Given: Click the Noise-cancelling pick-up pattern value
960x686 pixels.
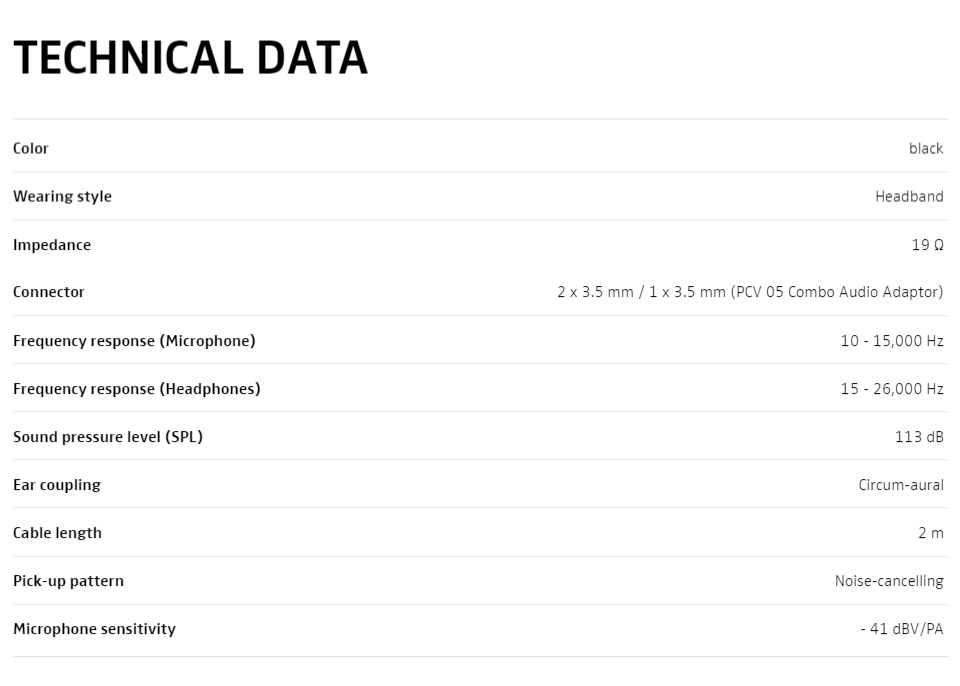Looking at the screenshot, I should coord(889,581).
